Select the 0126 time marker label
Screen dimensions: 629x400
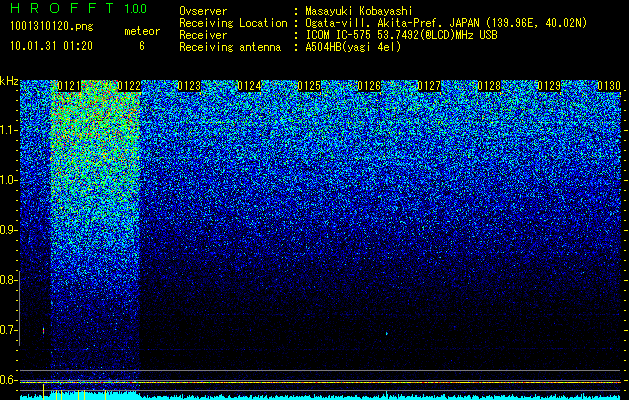pos(369,86)
